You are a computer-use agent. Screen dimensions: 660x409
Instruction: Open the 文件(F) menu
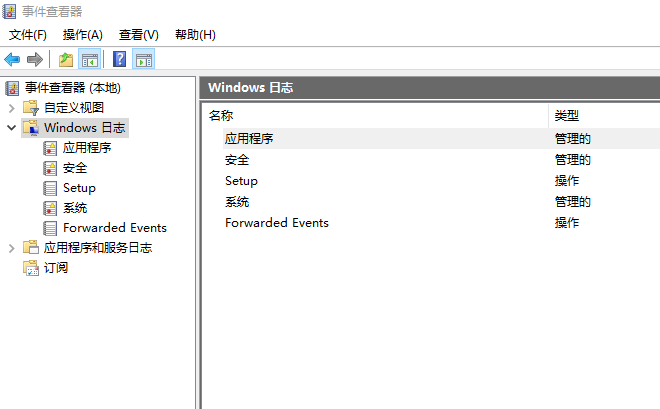point(28,35)
